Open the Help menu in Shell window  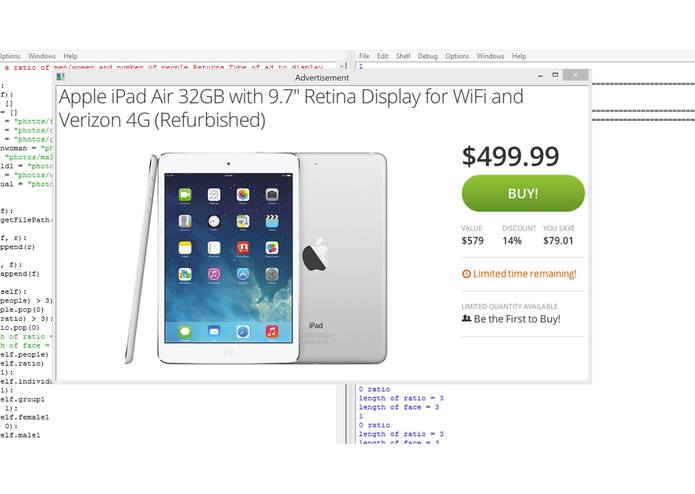coord(519,56)
